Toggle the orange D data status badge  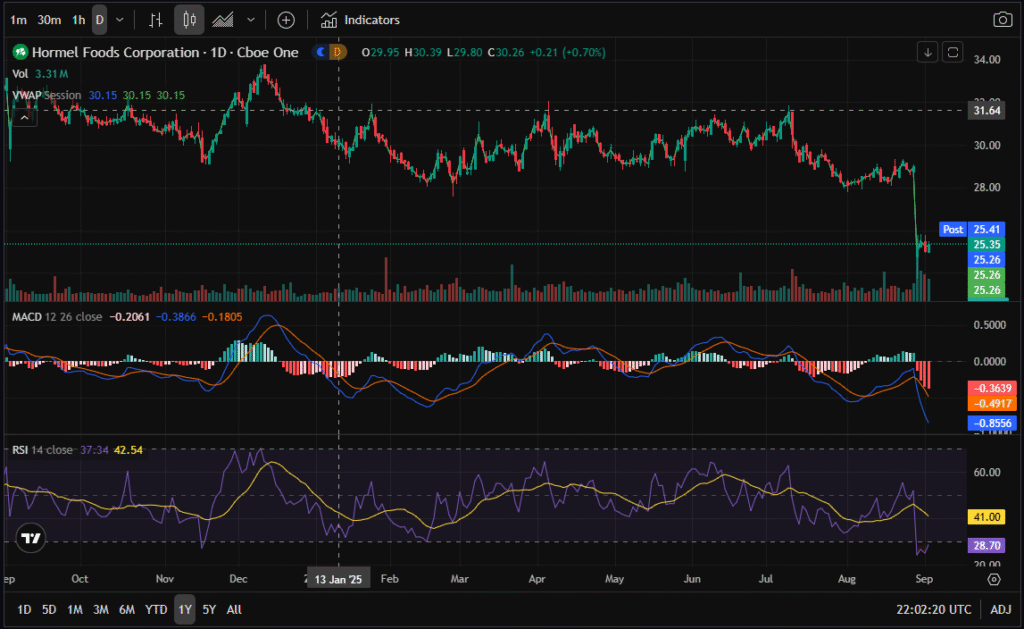[337, 52]
